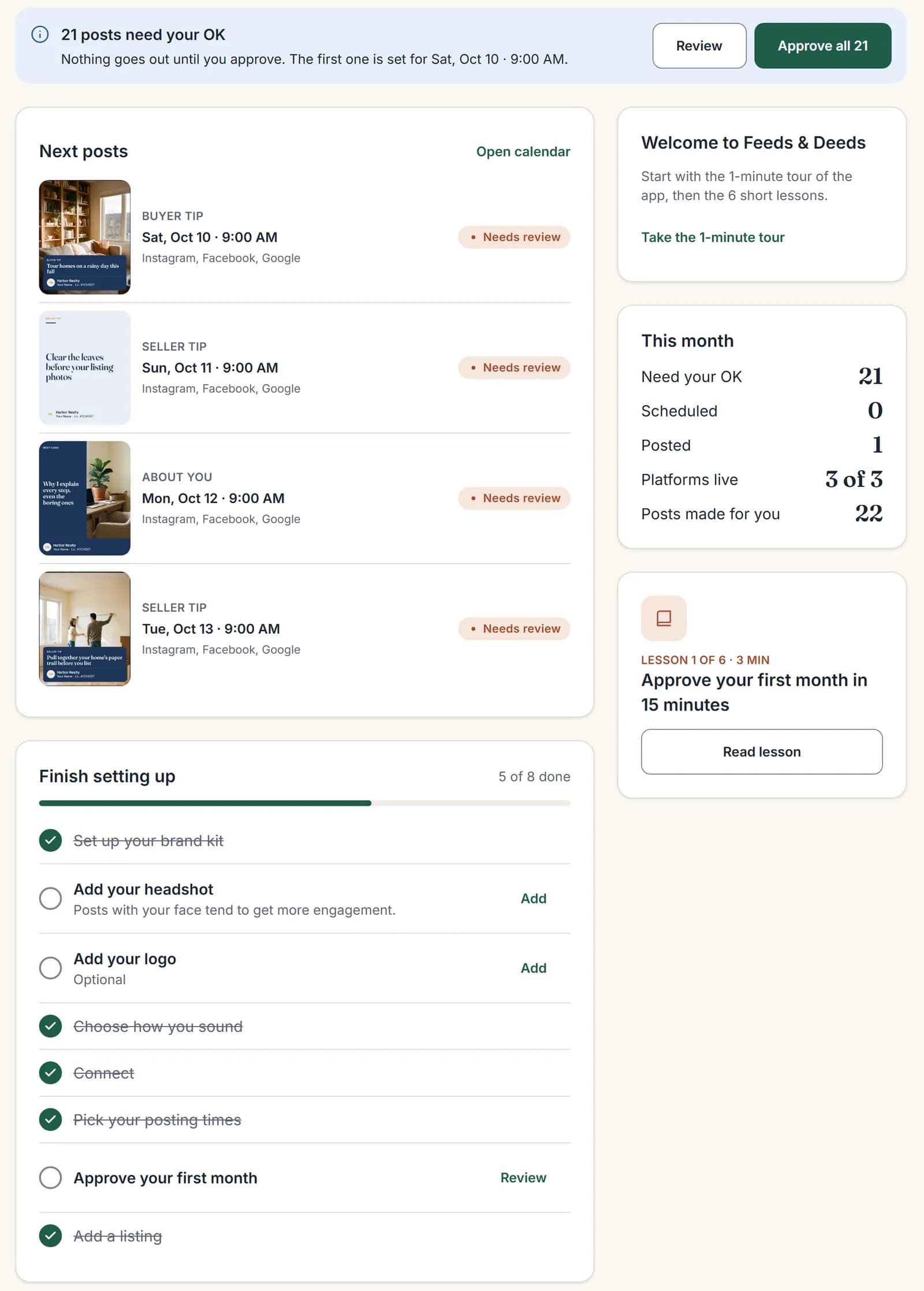
Task: Check the Add your headshot circle
Action: 51,898
